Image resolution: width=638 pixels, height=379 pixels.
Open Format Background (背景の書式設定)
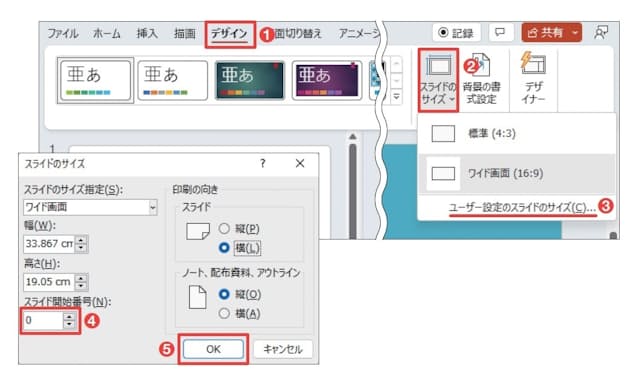point(482,80)
